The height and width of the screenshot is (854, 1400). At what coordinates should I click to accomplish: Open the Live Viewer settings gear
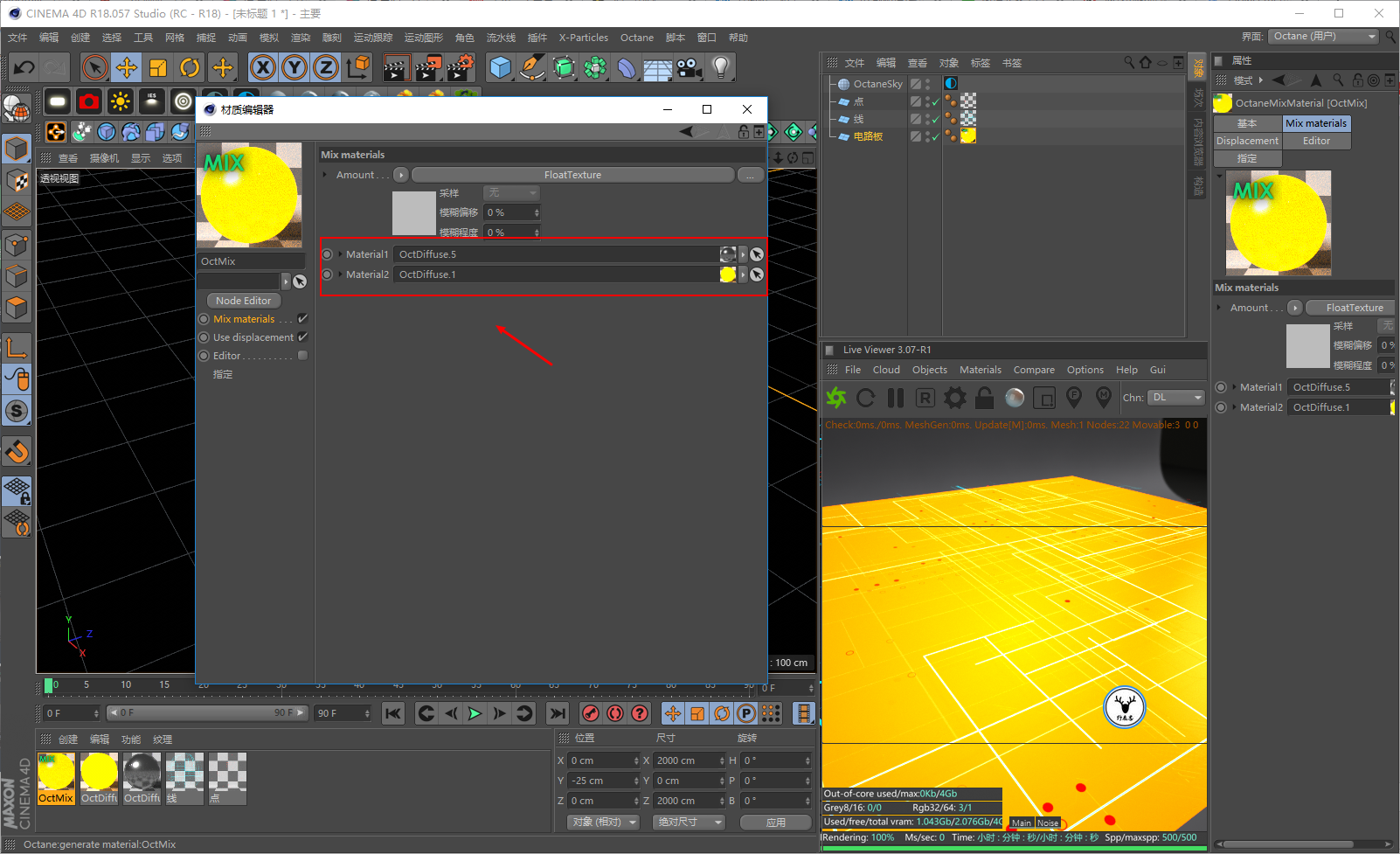click(955, 399)
